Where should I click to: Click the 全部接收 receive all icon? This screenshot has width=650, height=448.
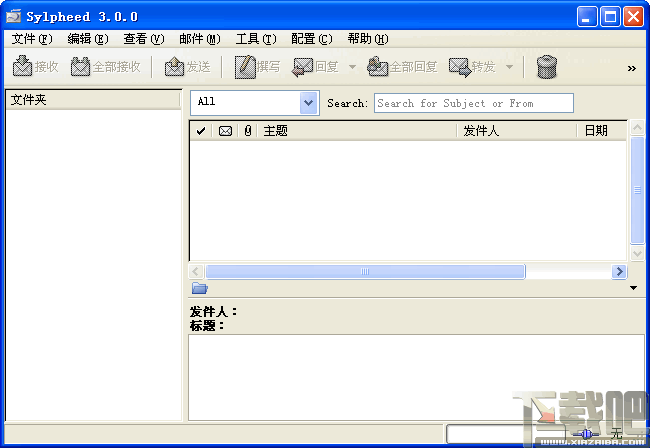click(x=80, y=66)
